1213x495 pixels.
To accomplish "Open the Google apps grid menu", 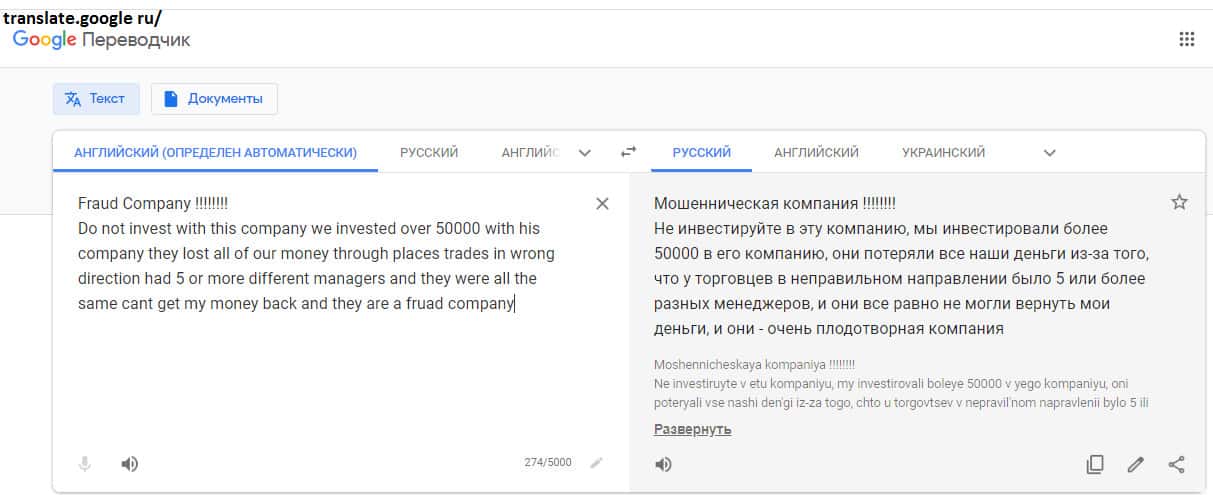I will coord(1187,39).
